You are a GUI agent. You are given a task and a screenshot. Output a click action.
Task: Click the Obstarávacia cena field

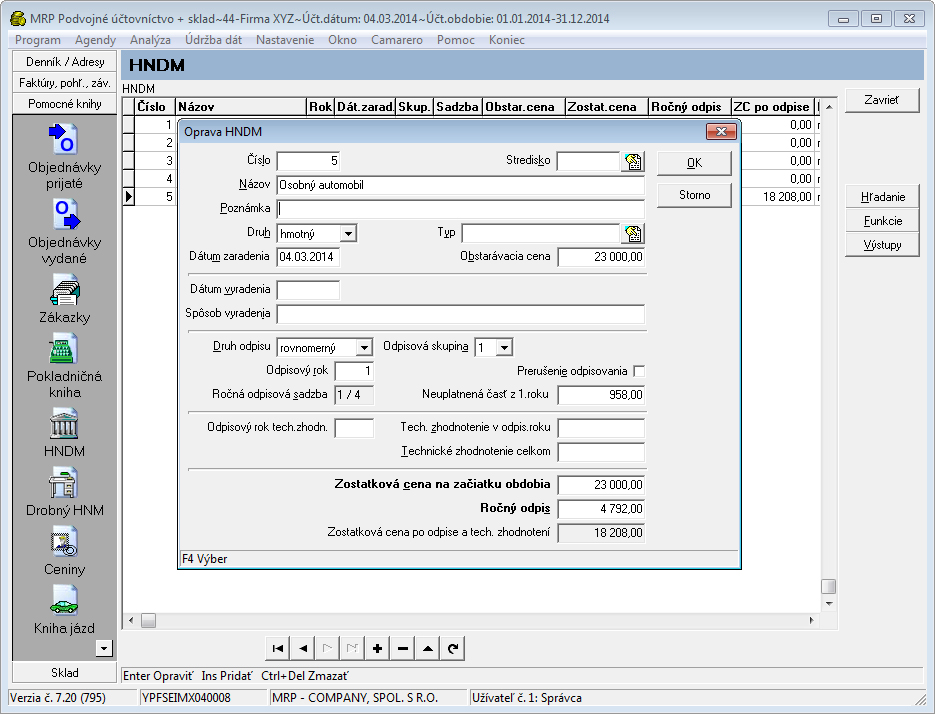tap(601, 257)
